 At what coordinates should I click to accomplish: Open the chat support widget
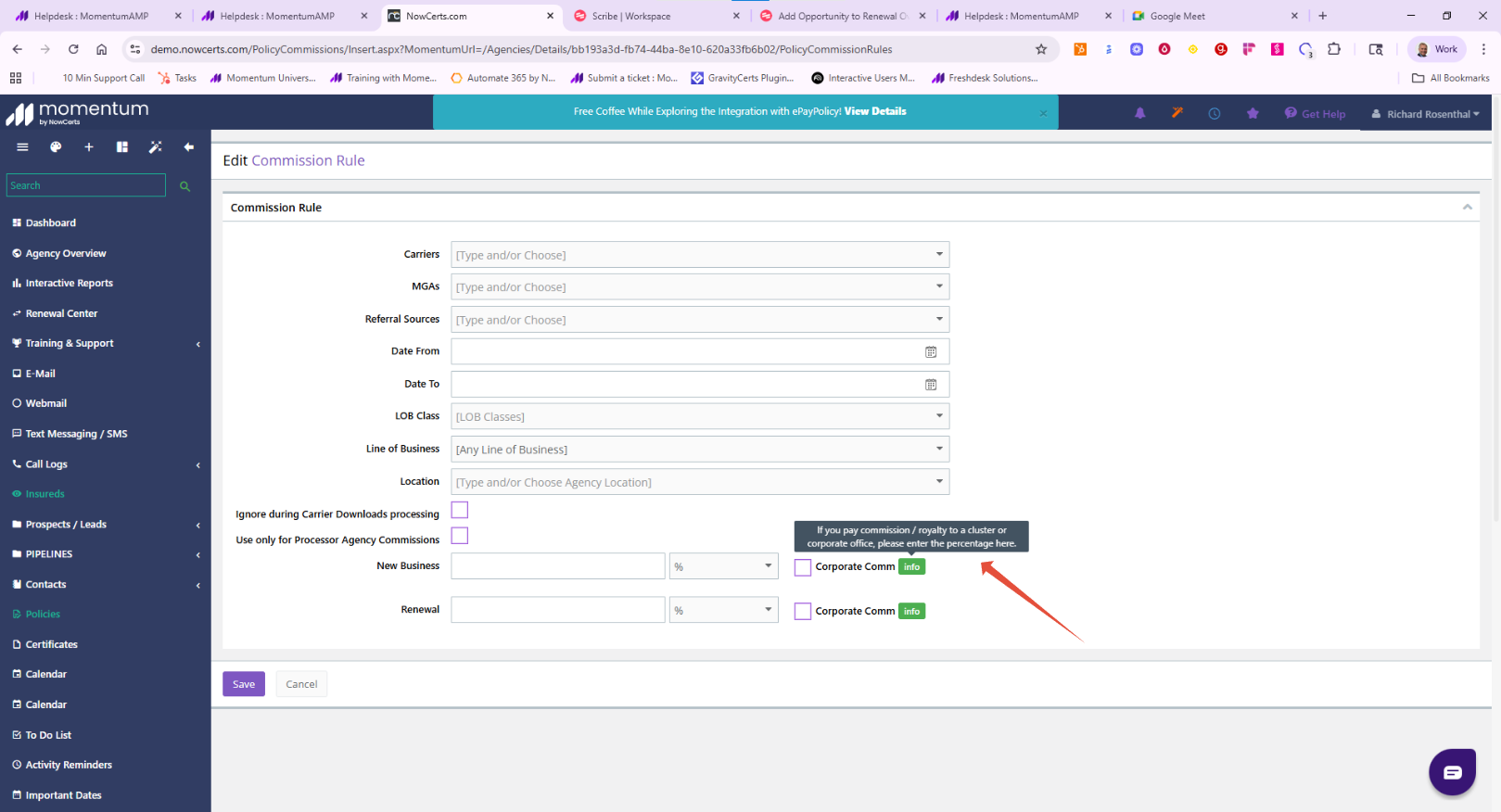coord(1452,771)
